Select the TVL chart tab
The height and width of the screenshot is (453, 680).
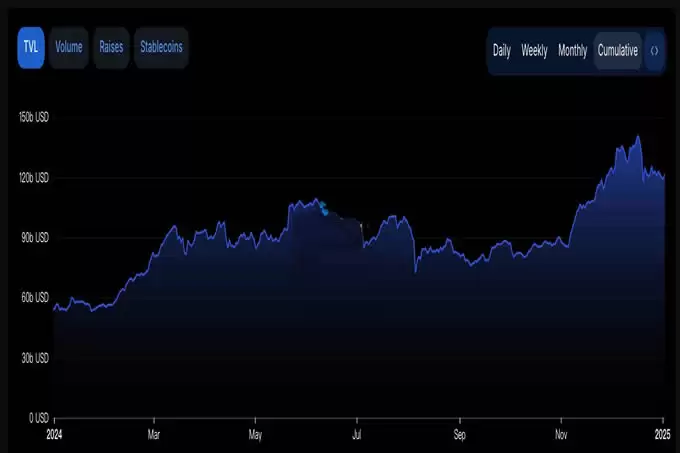click(x=30, y=47)
